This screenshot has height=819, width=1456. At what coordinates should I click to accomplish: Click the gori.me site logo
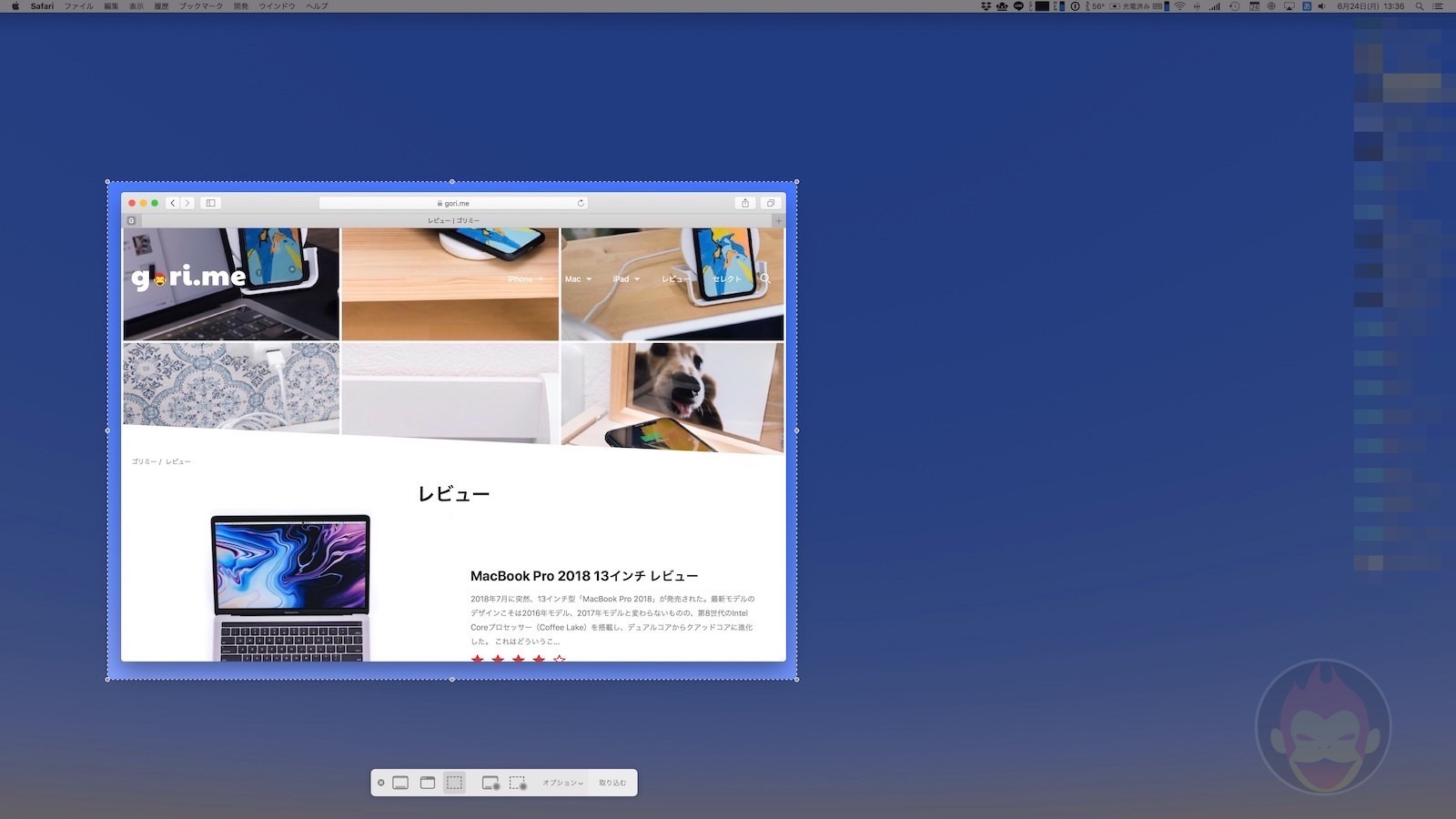tap(190, 278)
